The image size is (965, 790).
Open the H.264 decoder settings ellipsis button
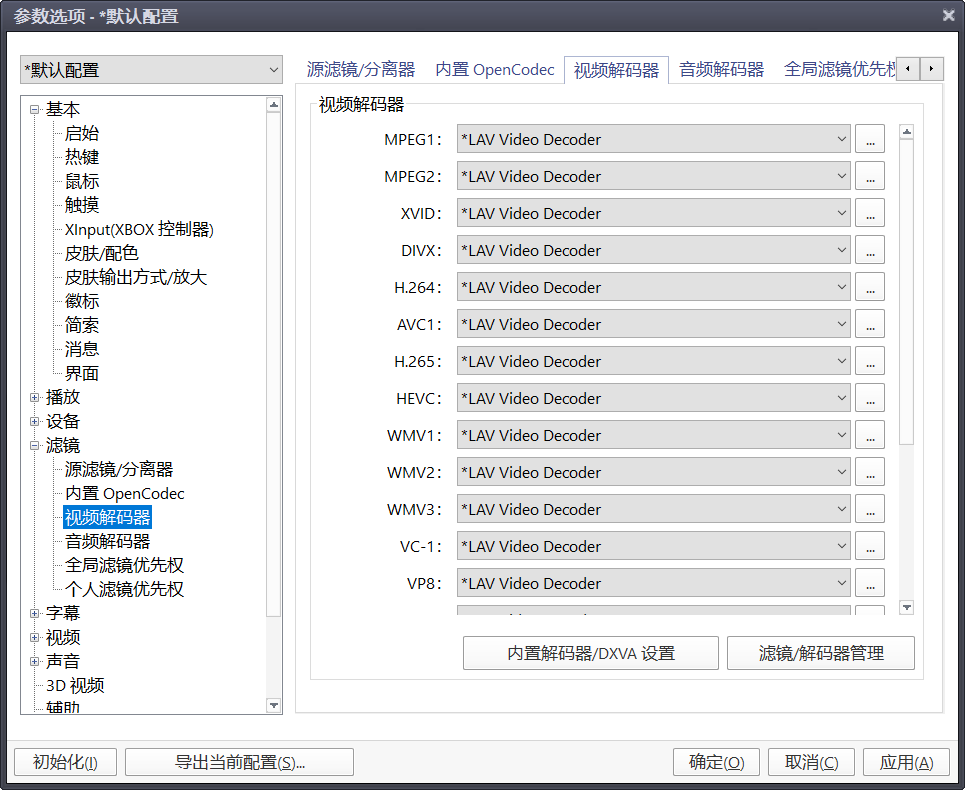(870, 287)
